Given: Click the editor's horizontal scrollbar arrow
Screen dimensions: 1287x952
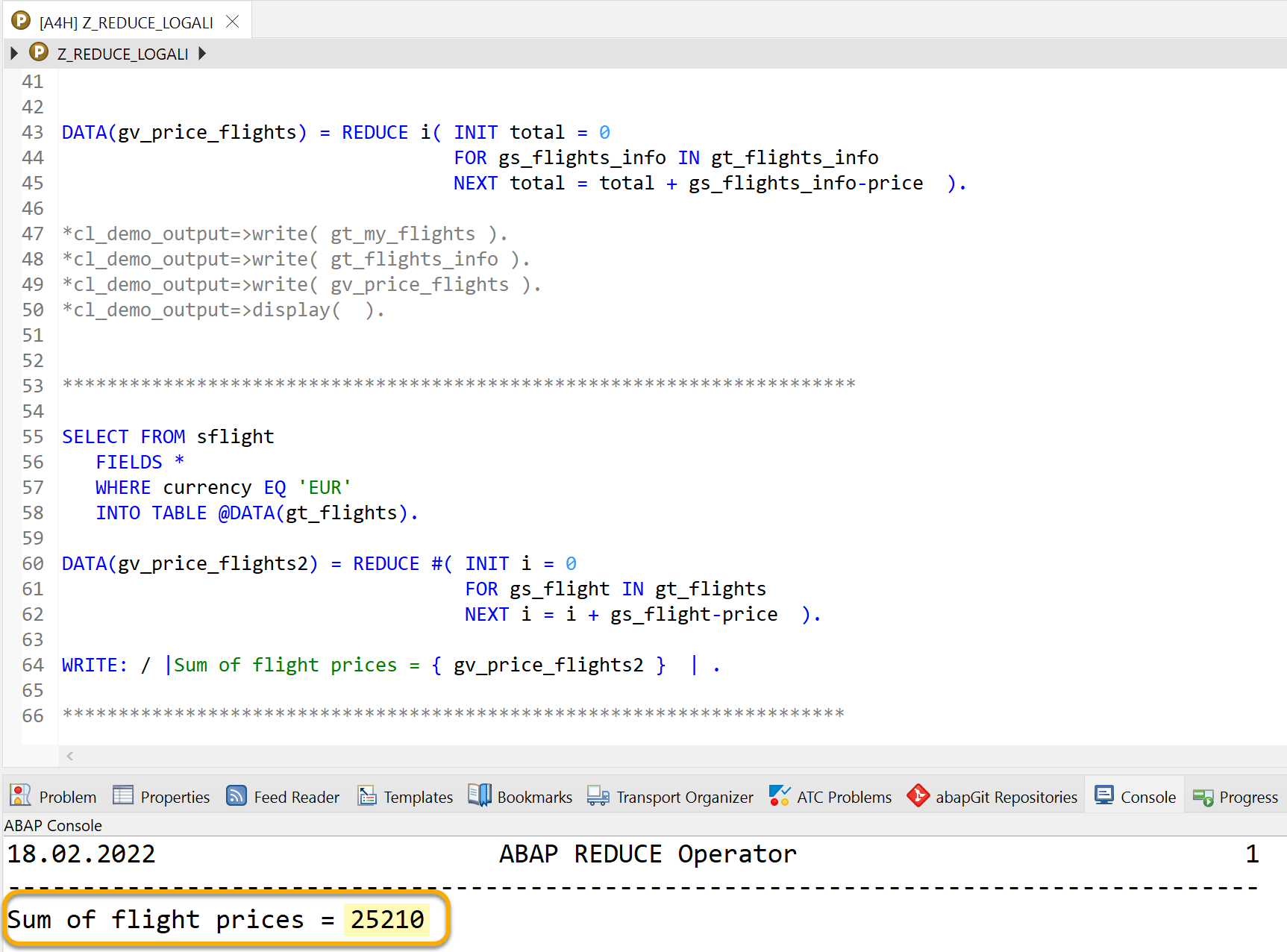Looking at the screenshot, I should (x=69, y=756).
